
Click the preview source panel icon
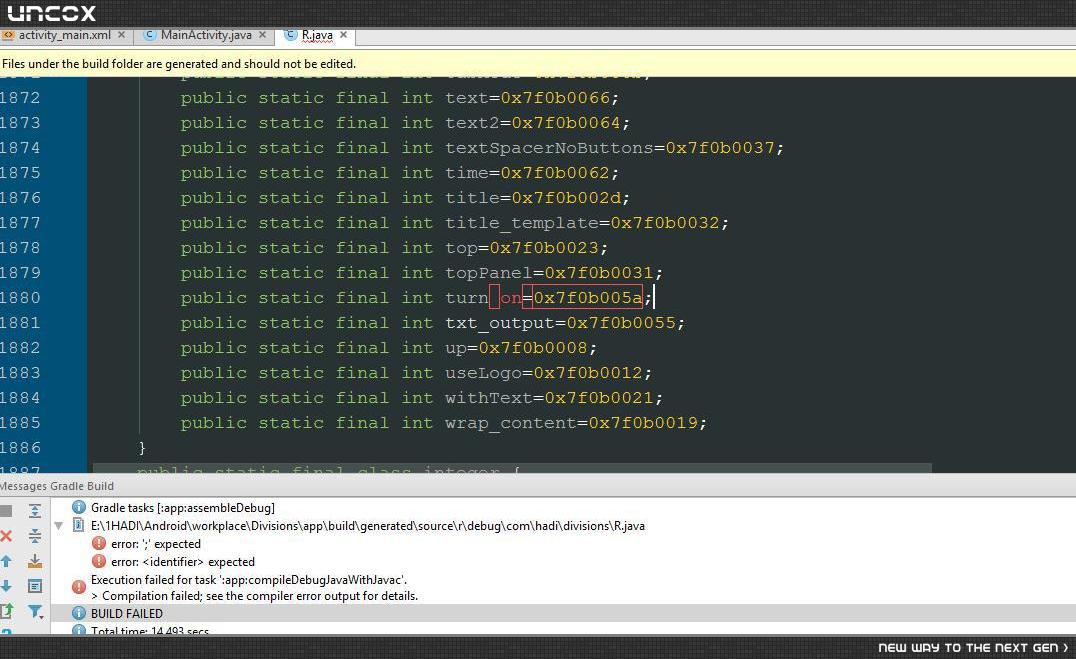(x=35, y=586)
